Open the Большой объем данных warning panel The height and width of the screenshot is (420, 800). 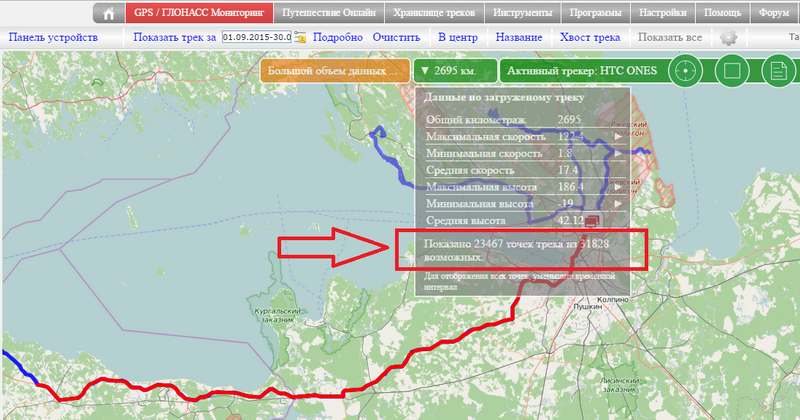(335, 72)
